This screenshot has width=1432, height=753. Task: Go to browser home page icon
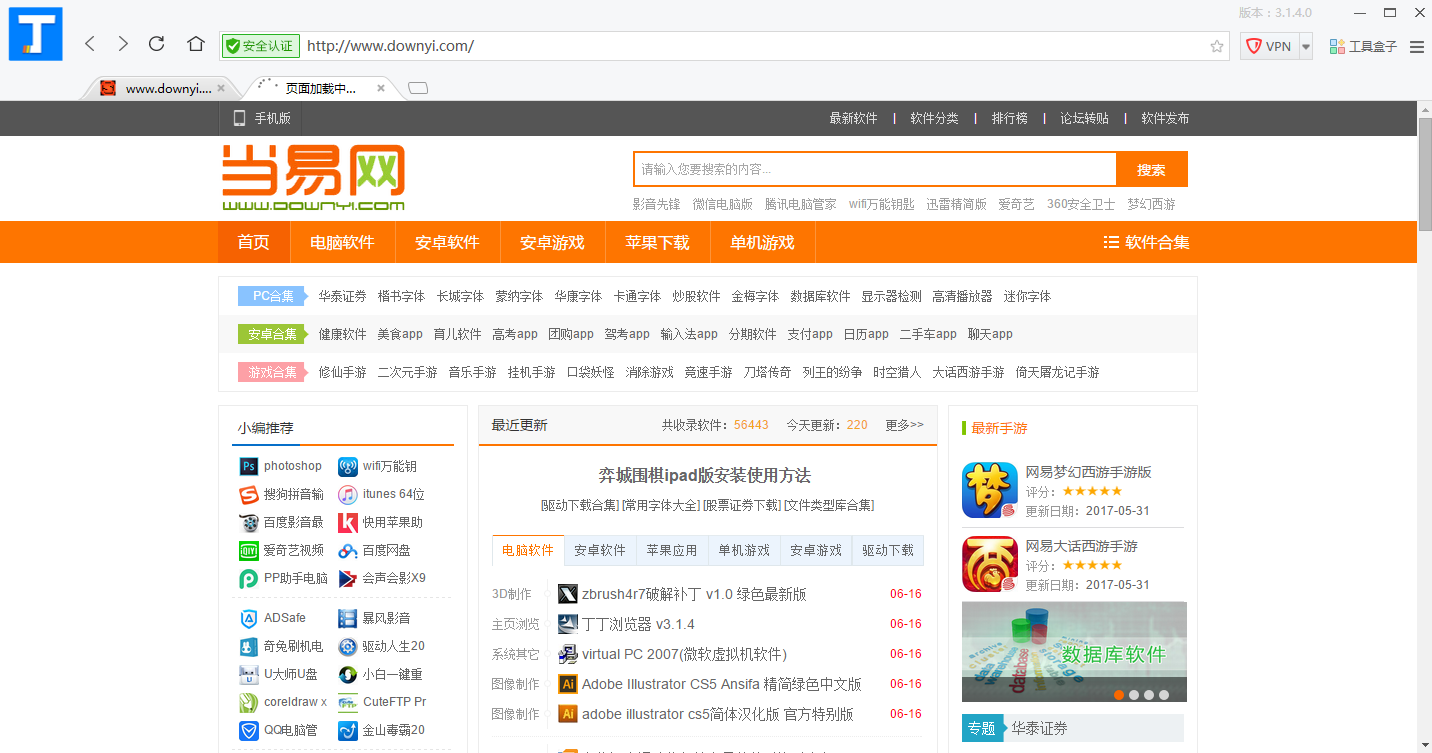pos(196,44)
